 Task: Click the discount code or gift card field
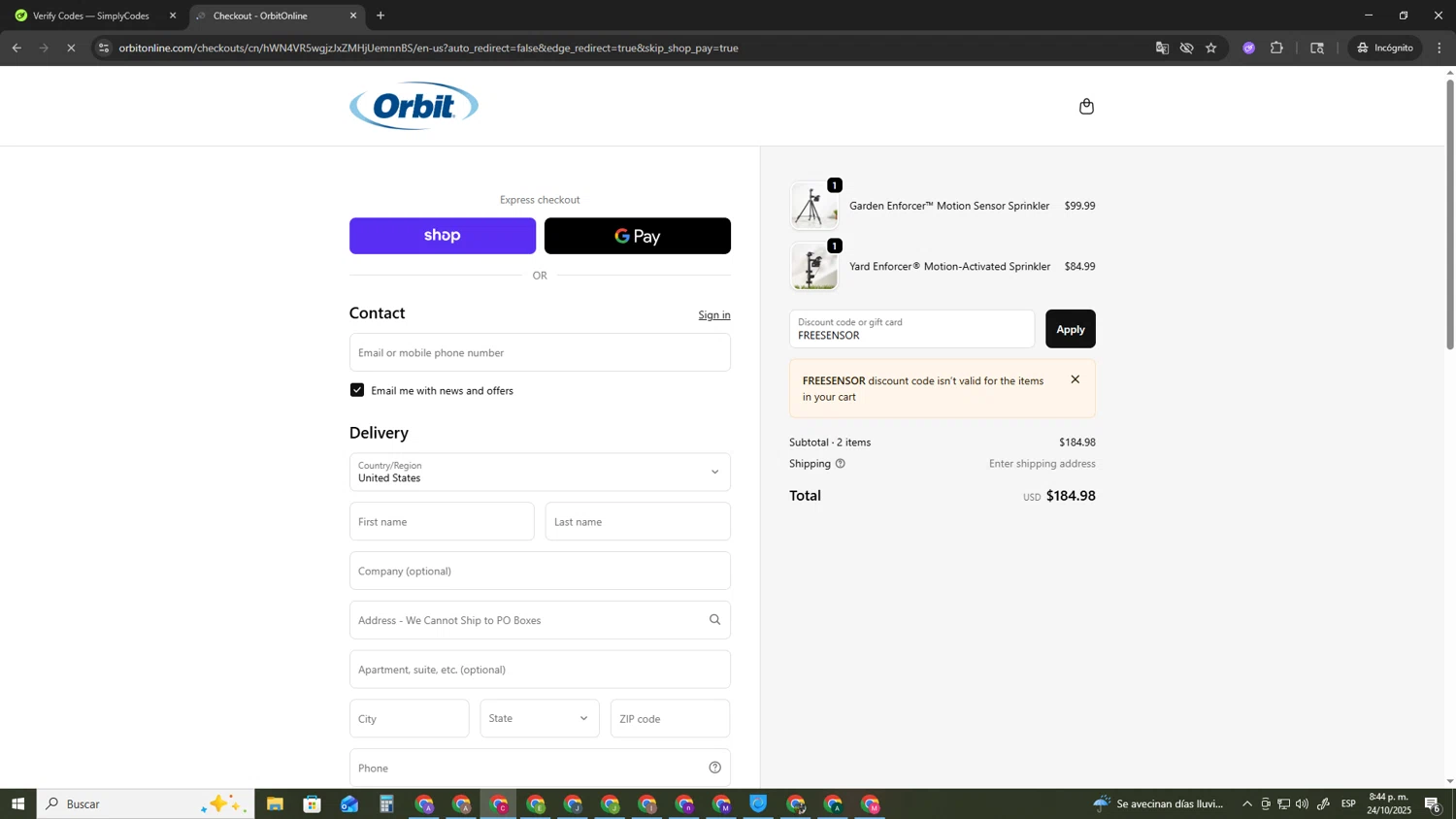click(912, 329)
